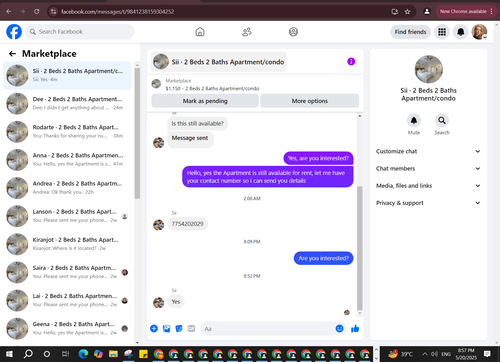Open the Facebook logo home link
This screenshot has height=362, width=500.
pyautogui.click(x=14, y=32)
